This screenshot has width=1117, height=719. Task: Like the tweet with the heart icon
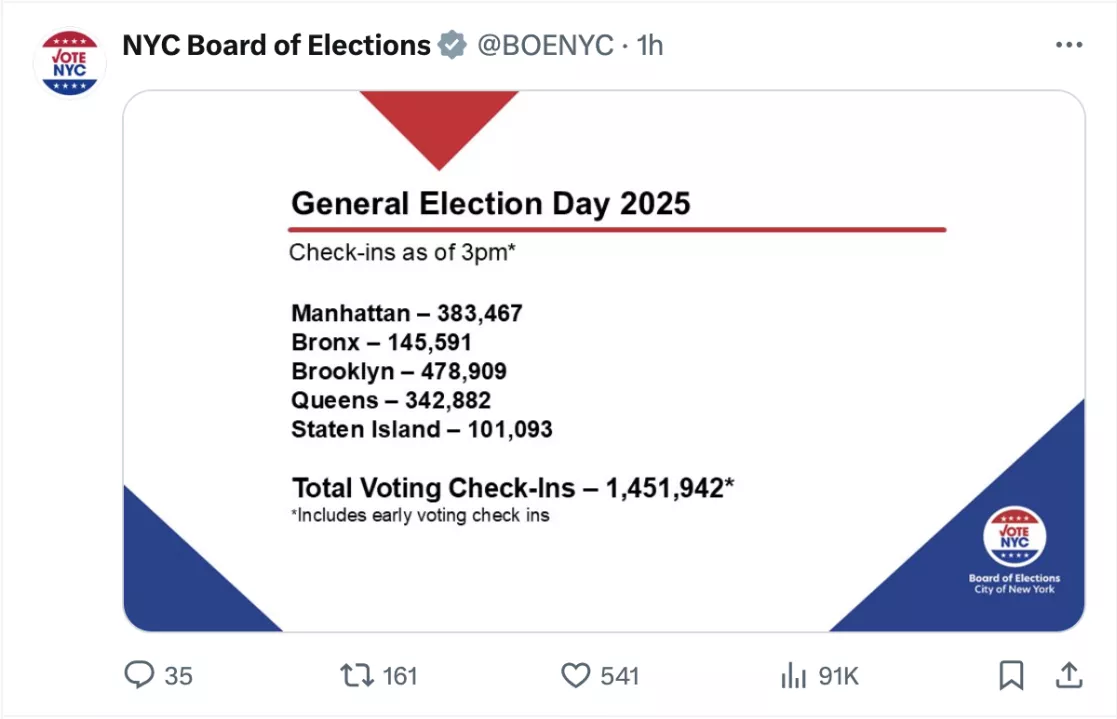tap(575, 676)
